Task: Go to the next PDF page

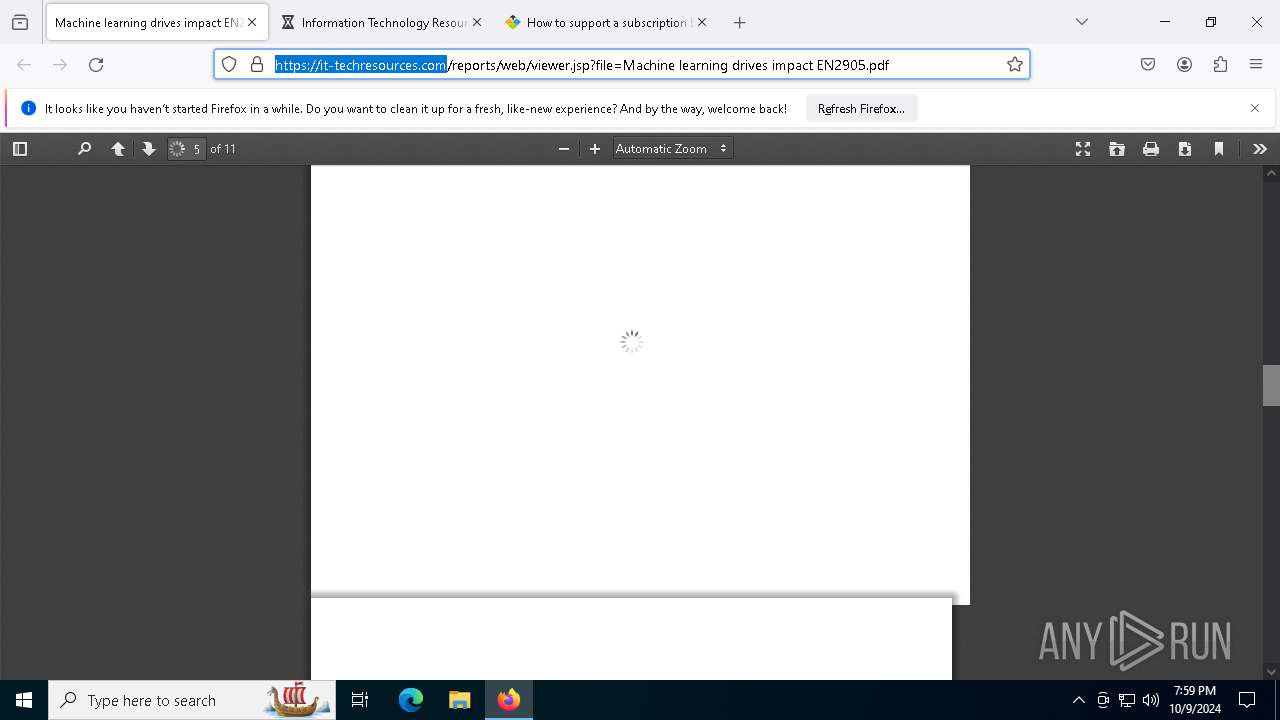Action: (149, 149)
